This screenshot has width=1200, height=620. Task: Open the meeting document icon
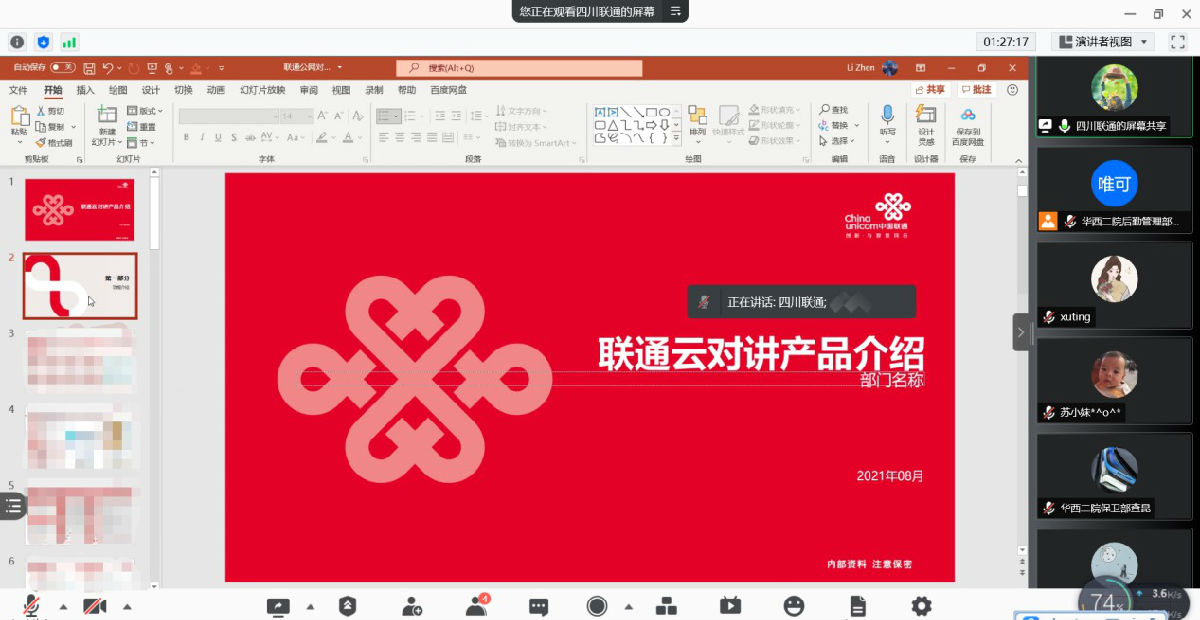[857, 606]
